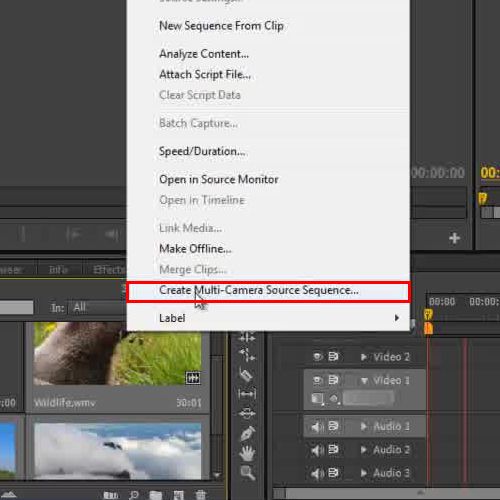Viewport: 500px width, 500px height.
Task: Click the Clear trash icon in Project panel
Action: [201, 495]
